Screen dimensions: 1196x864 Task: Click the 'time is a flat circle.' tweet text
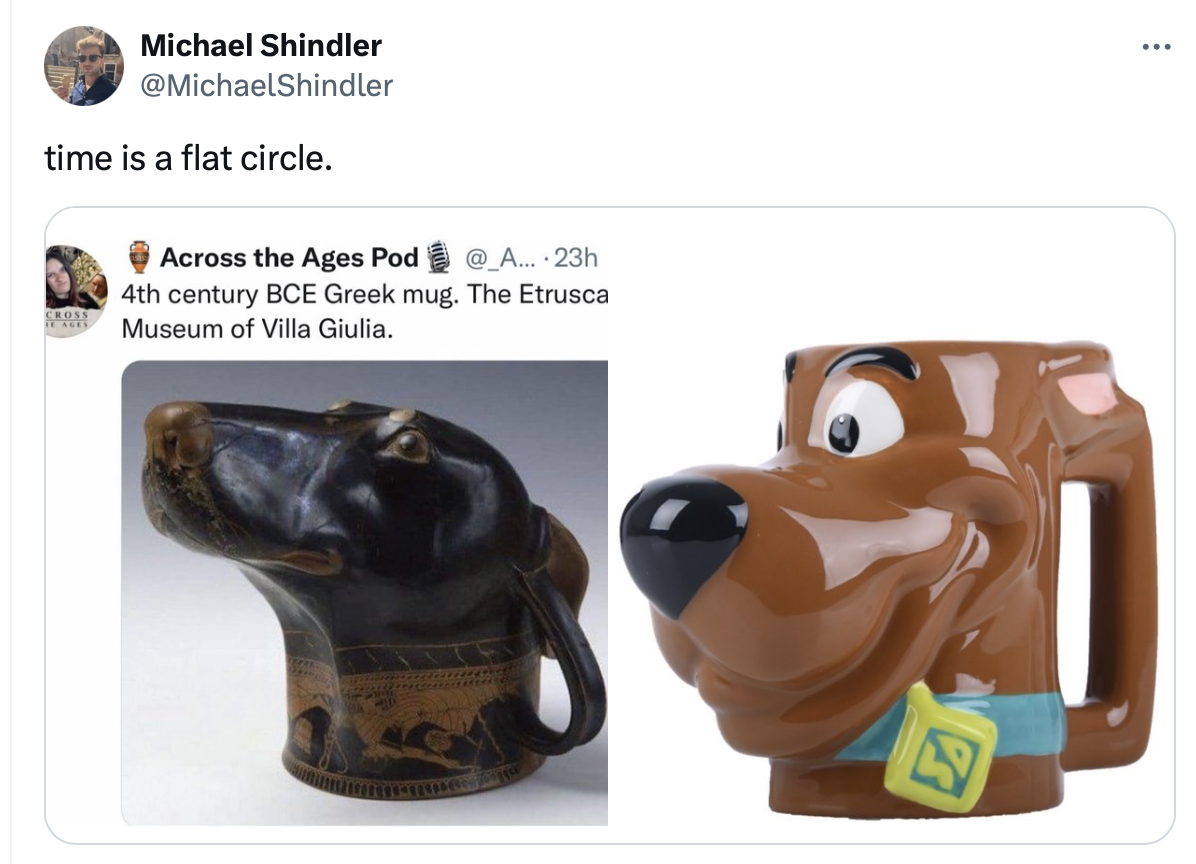click(x=188, y=159)
